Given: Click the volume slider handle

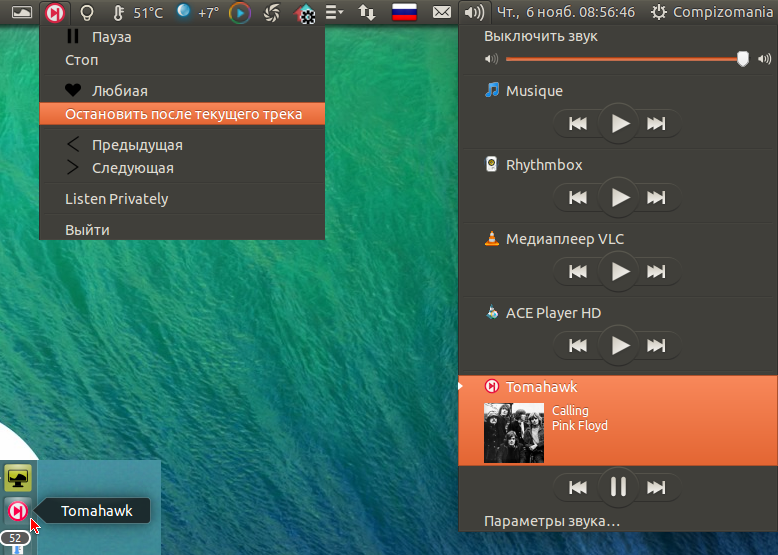Looking at the screenshot, I should coord(742,59).
